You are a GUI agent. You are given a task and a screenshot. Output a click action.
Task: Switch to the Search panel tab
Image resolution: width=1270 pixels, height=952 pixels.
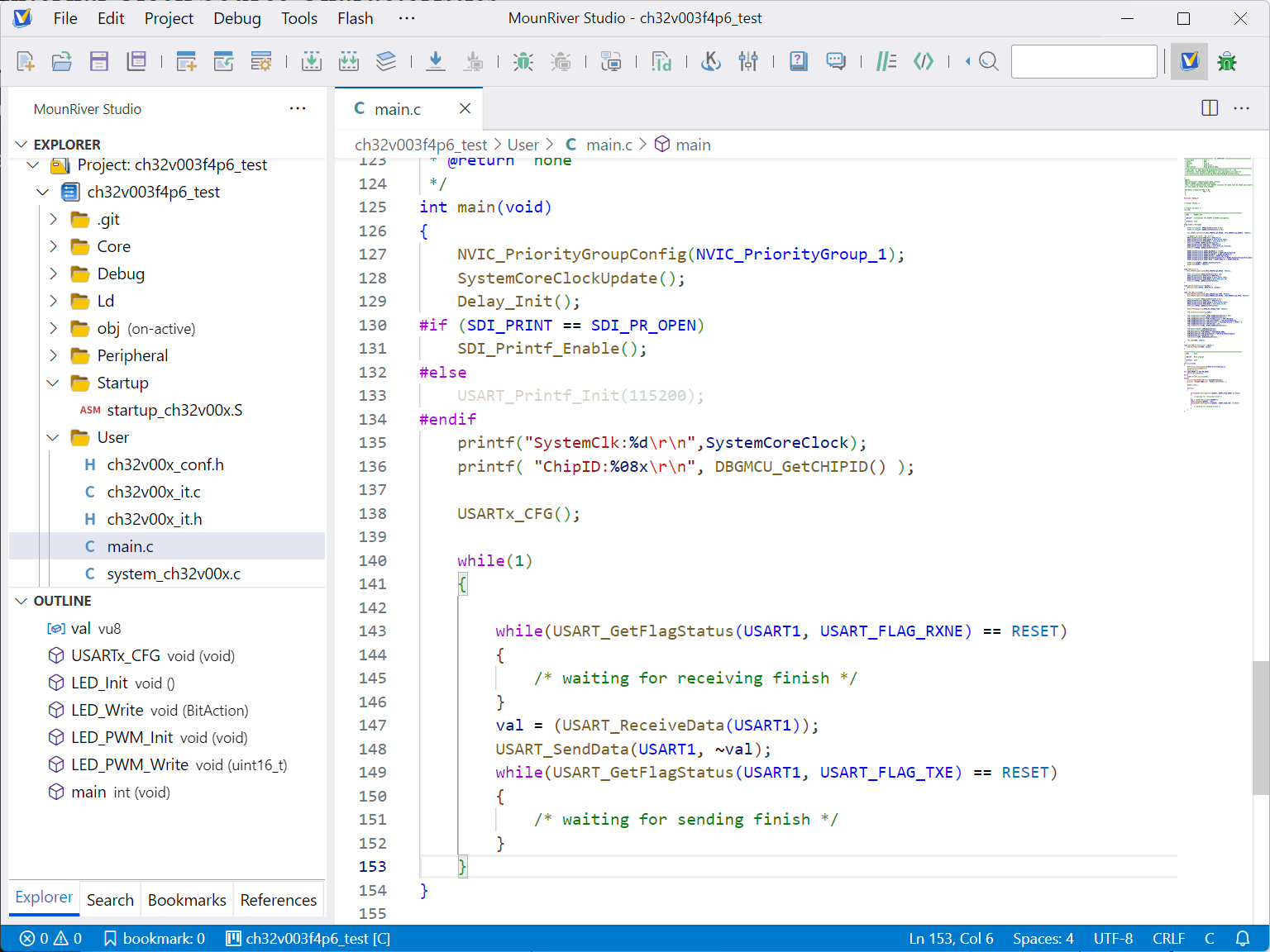pos(110,900)
